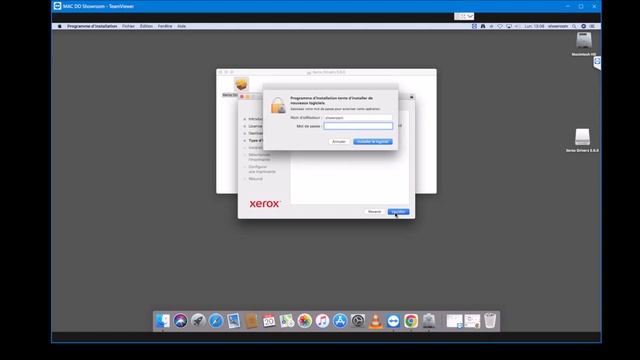Image resolution: width=640 pixels, height=360 pixels.
Task: Open Notification Center icon in the menu bar
Action: click(592, 26)
